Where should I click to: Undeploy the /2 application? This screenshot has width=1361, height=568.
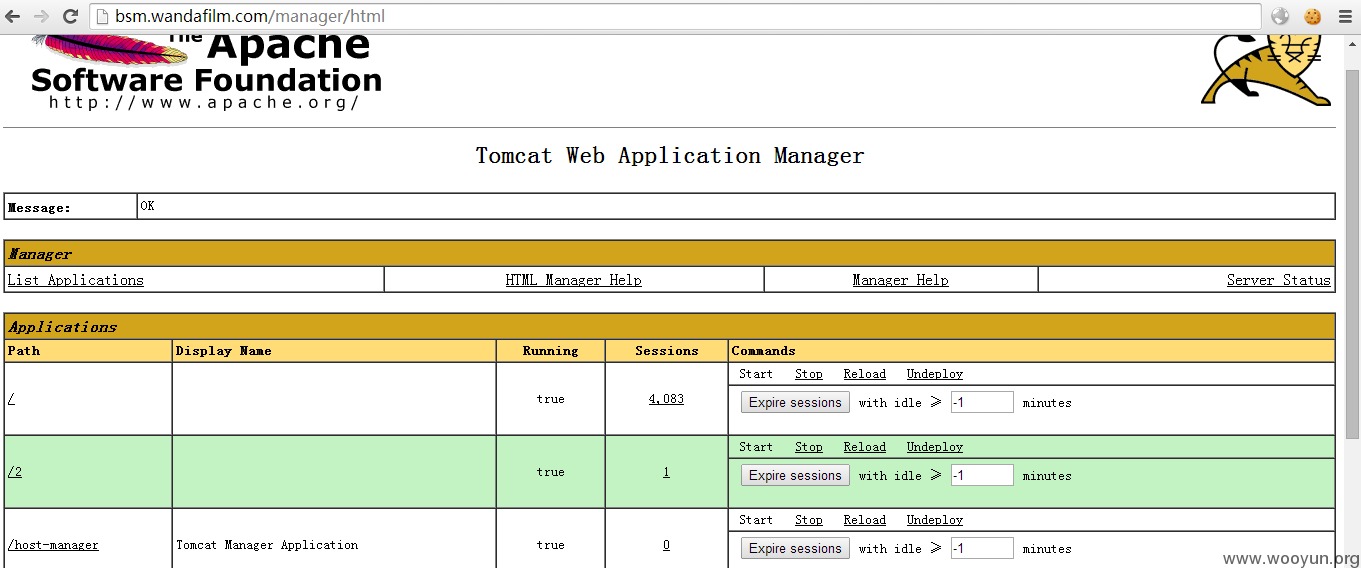pyautogui.click(x=935, y=447)
